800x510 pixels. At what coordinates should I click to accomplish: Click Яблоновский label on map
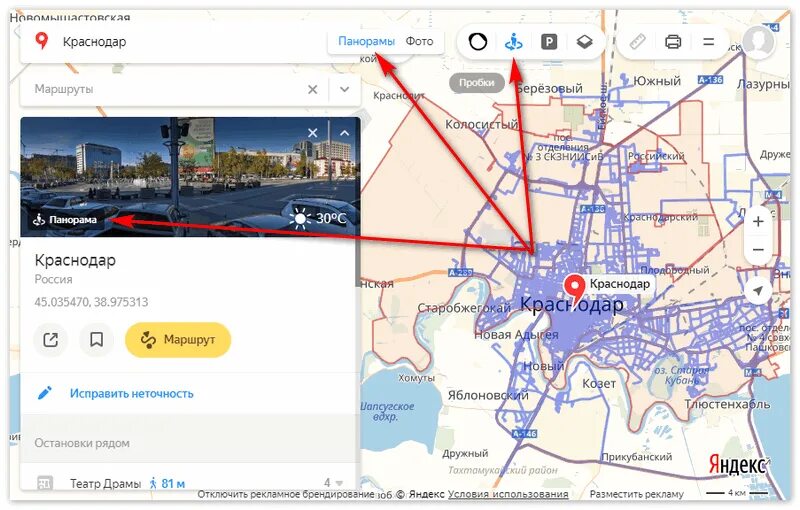tap(488, 395)
